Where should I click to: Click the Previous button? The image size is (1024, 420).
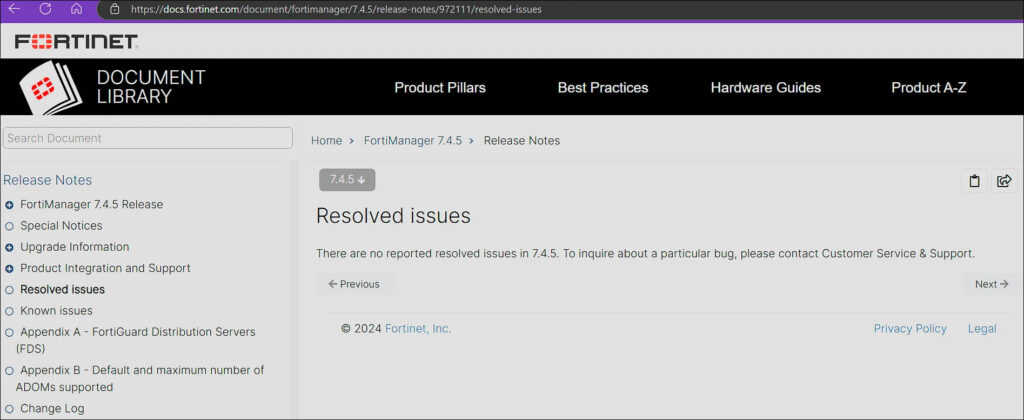tap(355, 284)
